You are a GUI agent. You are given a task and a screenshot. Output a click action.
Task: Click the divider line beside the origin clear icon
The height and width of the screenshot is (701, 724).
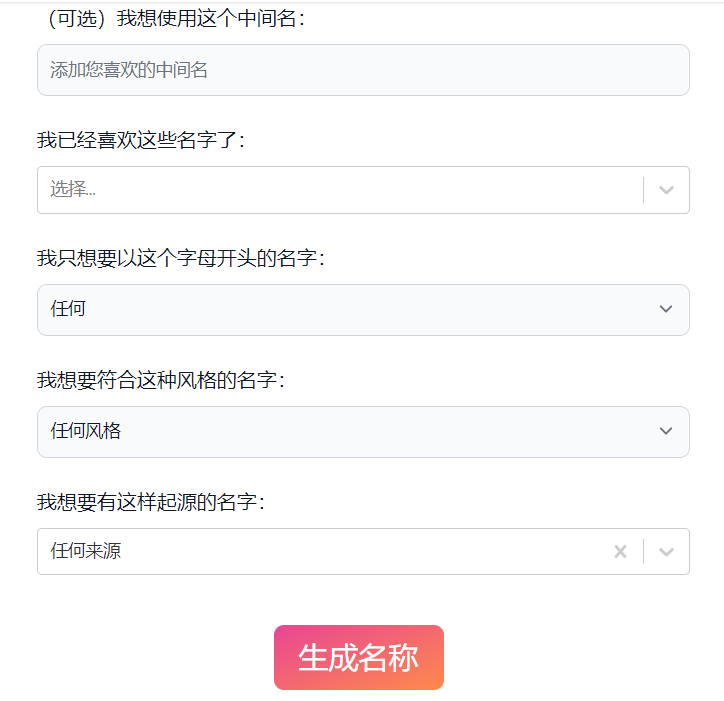[x=643, y=552]
